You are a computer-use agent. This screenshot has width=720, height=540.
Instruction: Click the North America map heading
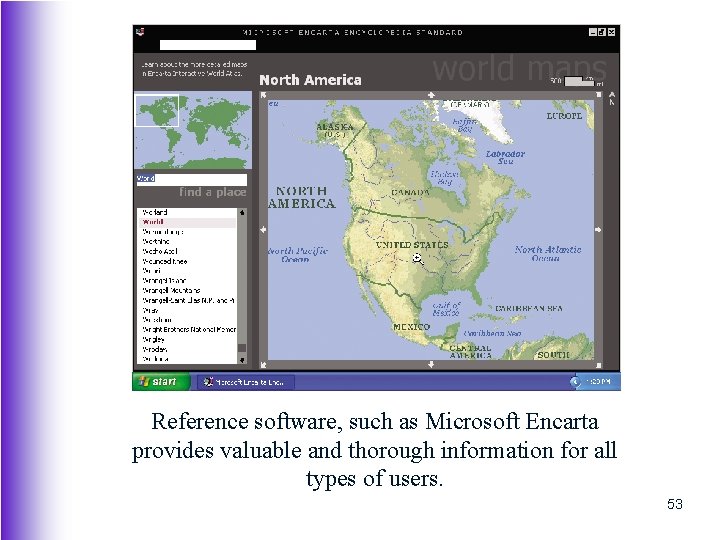(x=310, y=80)
